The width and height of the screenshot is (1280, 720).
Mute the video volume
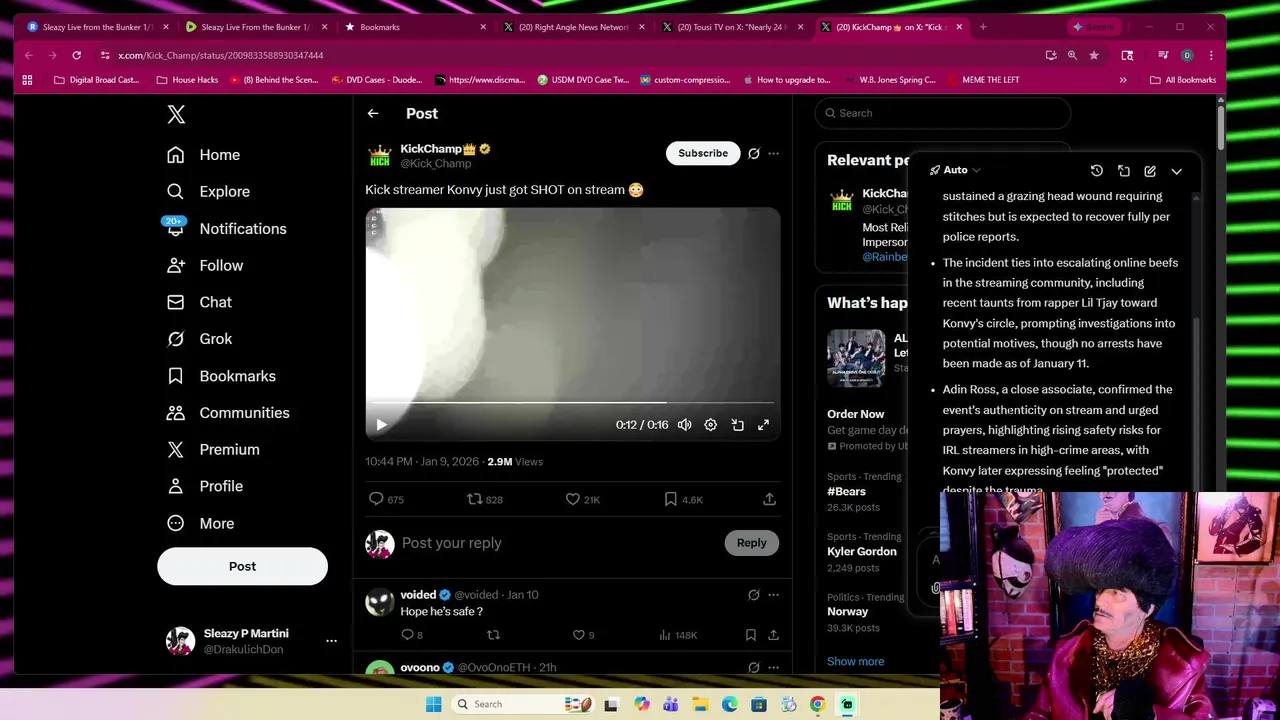point(684,425)
